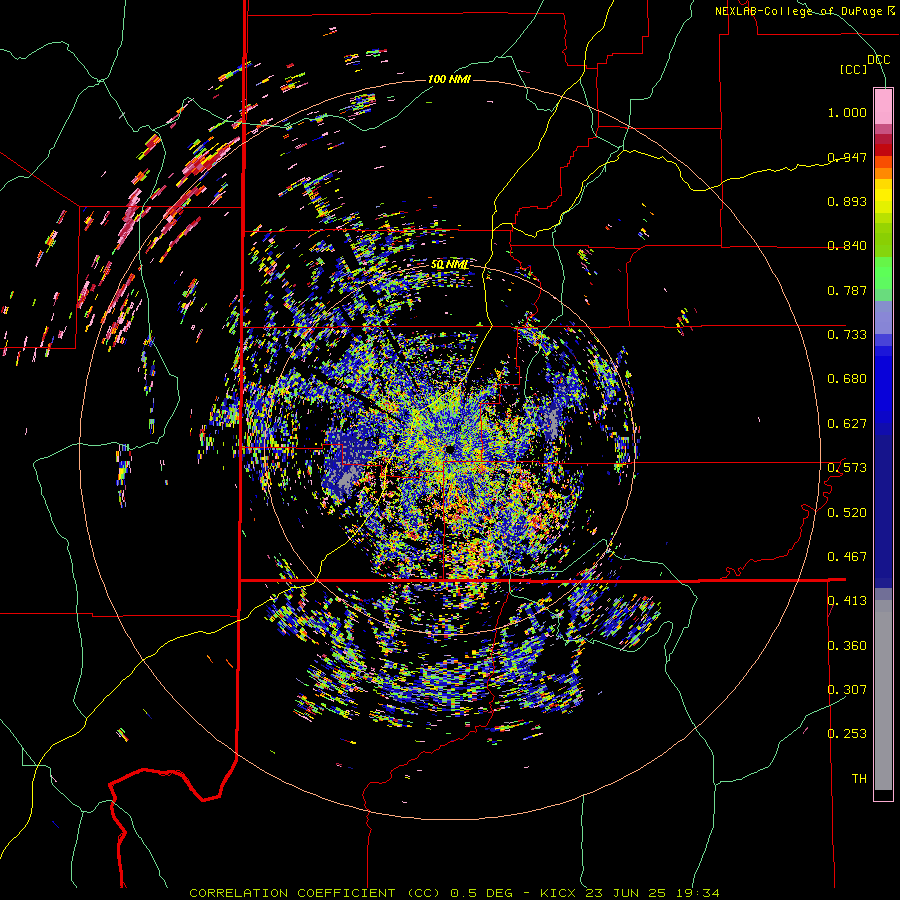Click the 0.573 legend value

[x=847, y=468]
